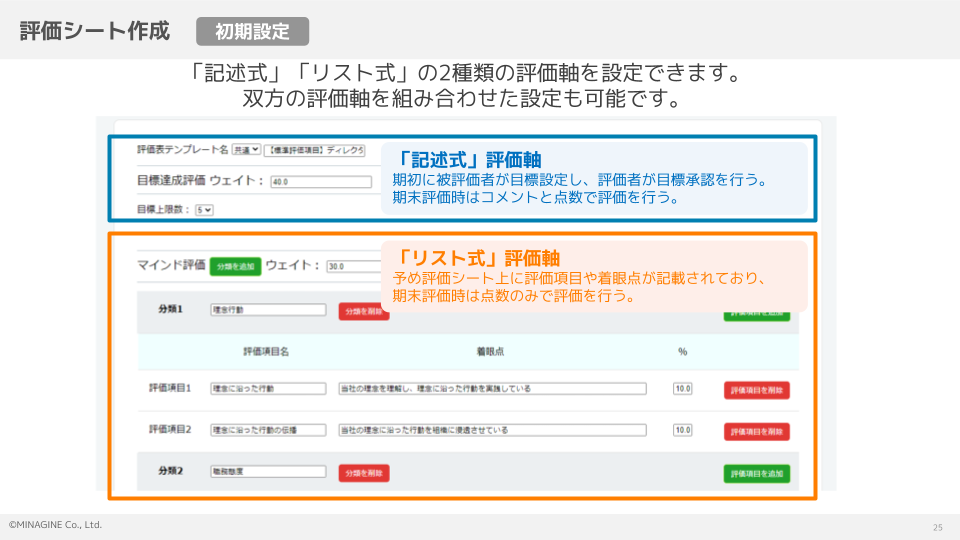Click the 評価項目2 着眼点 text field

492,430
